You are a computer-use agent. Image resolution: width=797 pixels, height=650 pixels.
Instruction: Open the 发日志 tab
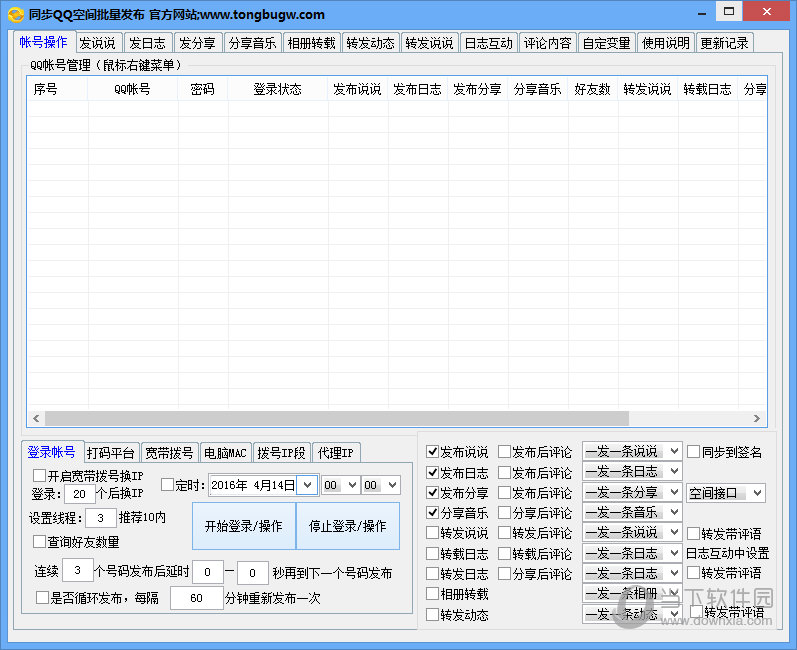click(x=148, y=43)
